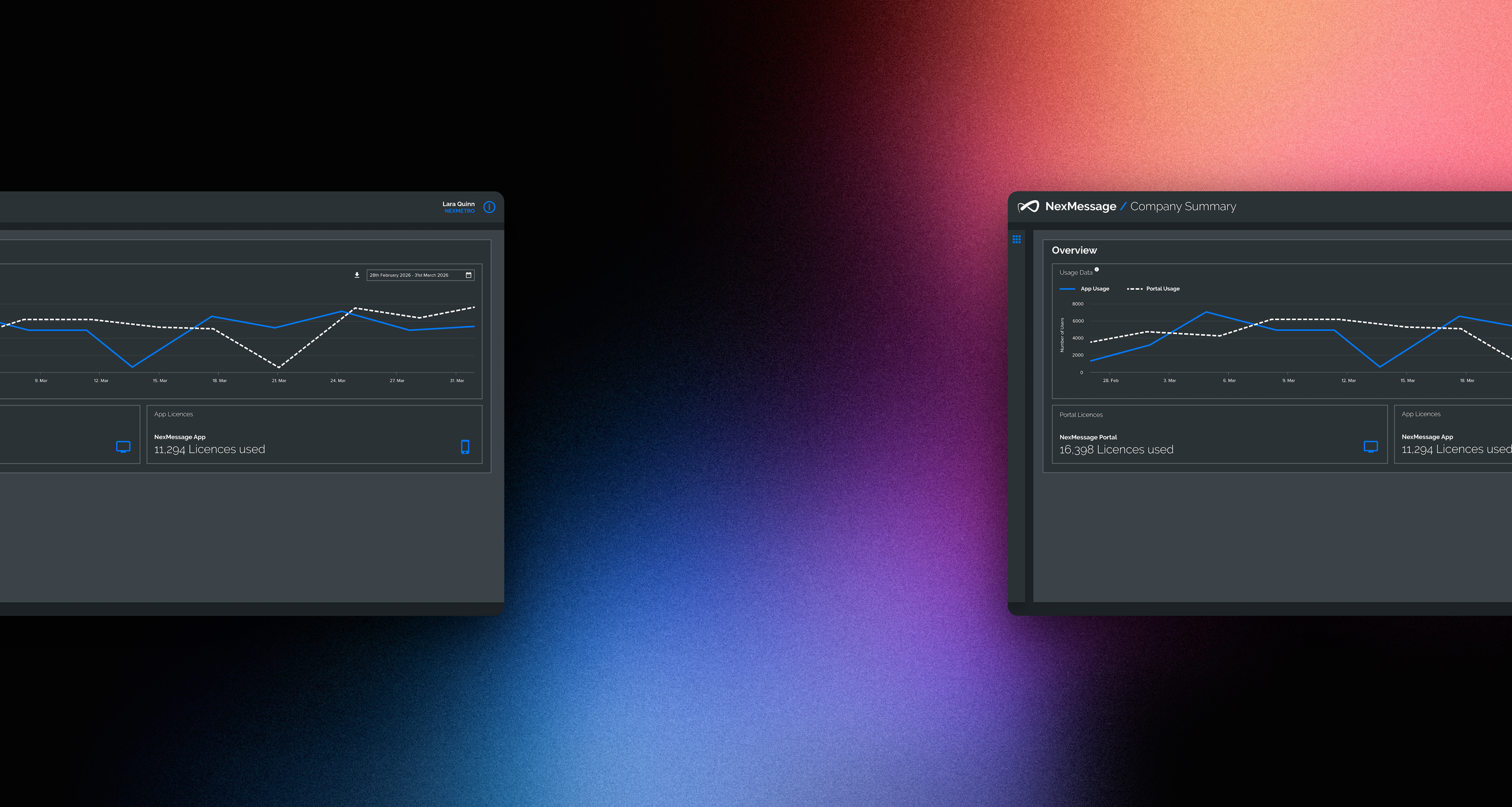Click the 3. Mar x-axis label
Image resolution: width=1512 pixels, height=807 pixels.
tap(1170, 381)
